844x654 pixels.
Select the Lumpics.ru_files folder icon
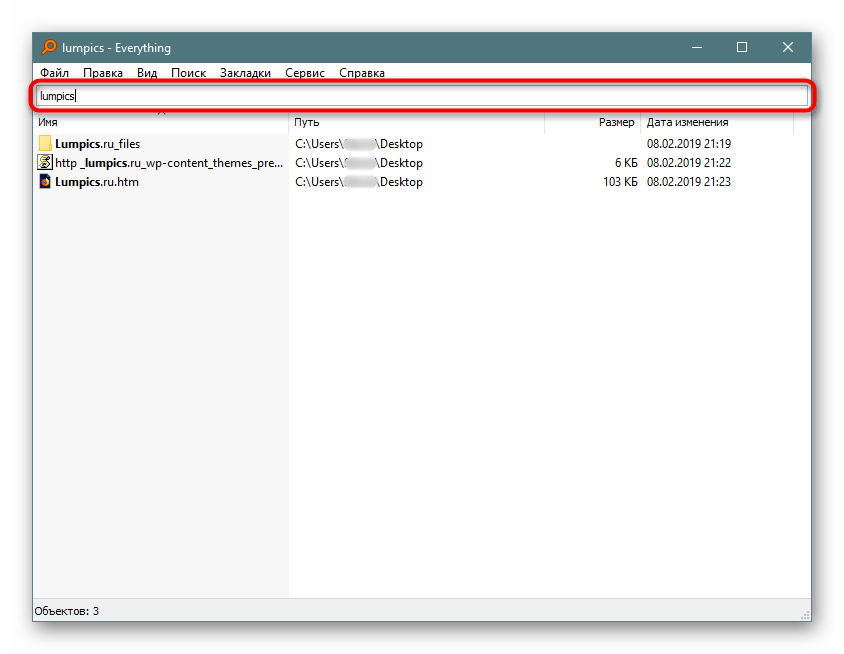pyautogui.click(x=45, y=144)
